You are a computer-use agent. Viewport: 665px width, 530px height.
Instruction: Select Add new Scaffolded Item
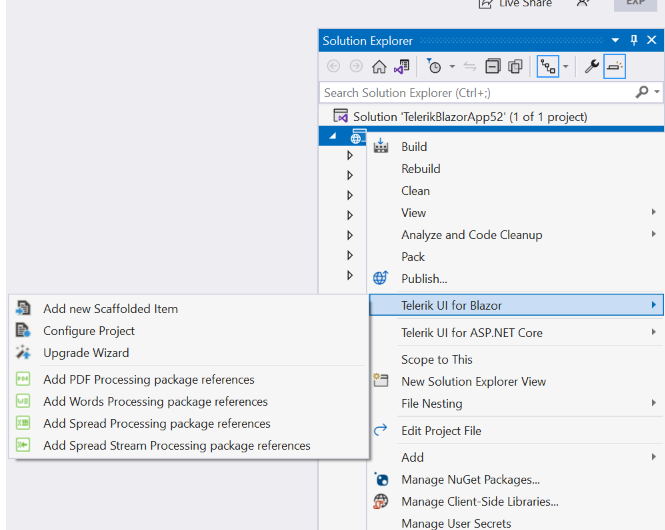pyautogui.click(x=110, y=309)
